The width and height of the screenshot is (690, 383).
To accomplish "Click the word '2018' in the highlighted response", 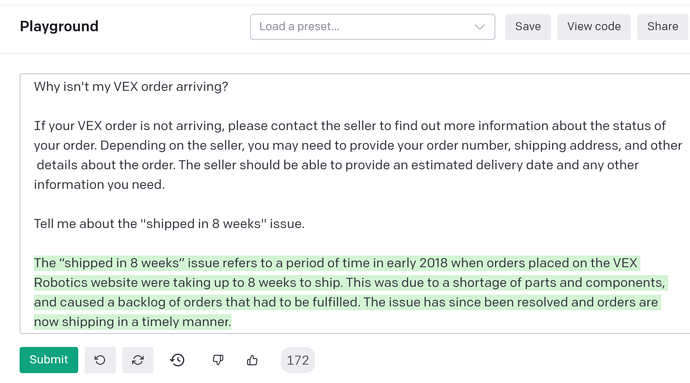I will pyautogui.click(x=433, y=263).
